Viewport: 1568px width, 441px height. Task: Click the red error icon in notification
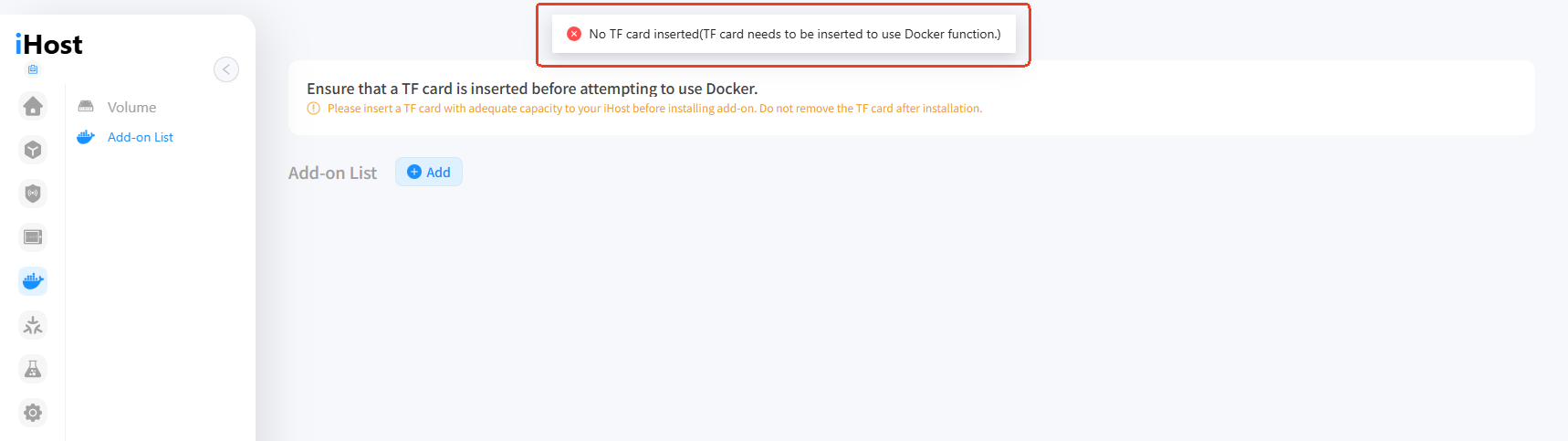(x=574, y=34)
